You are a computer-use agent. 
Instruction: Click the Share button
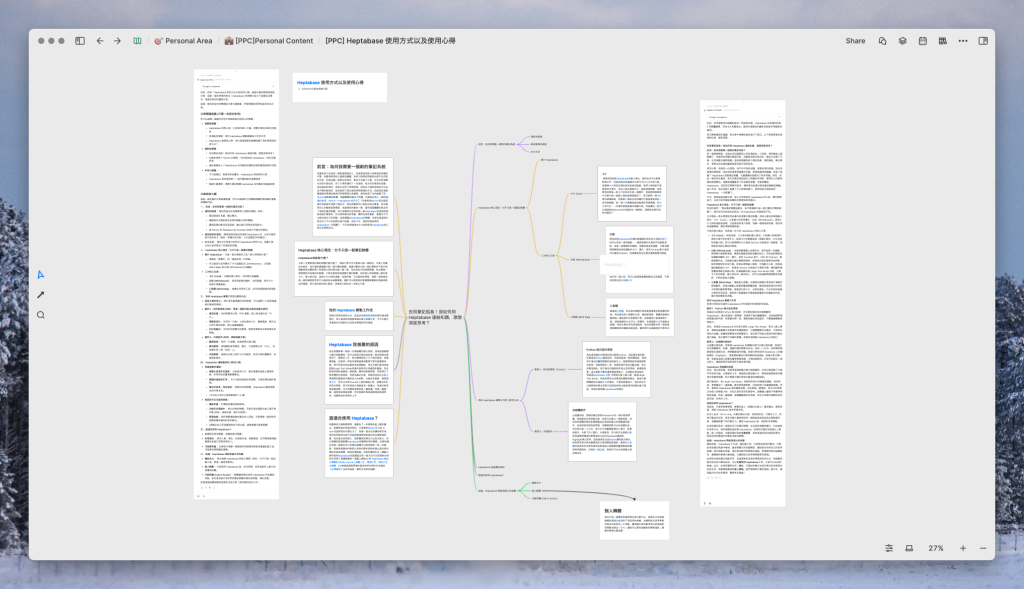pos(855,40)
